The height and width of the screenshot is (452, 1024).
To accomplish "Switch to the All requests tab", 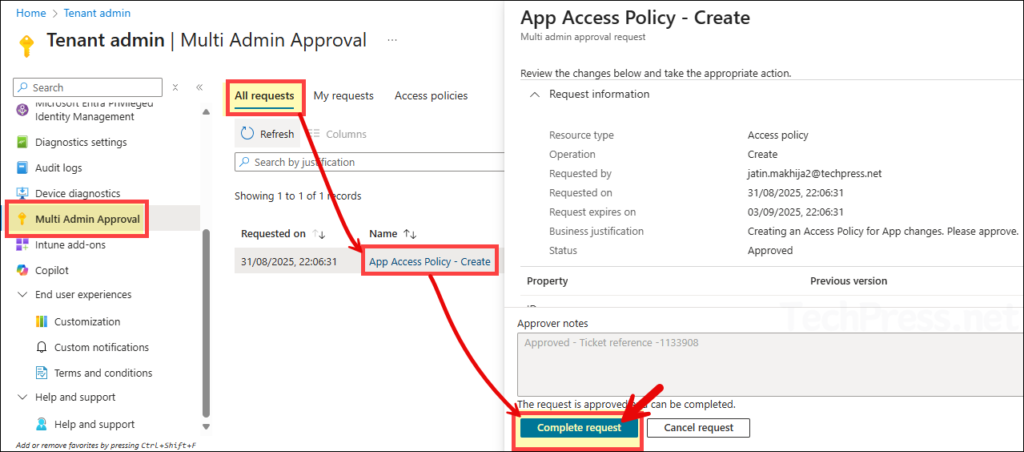I will 264,96.
